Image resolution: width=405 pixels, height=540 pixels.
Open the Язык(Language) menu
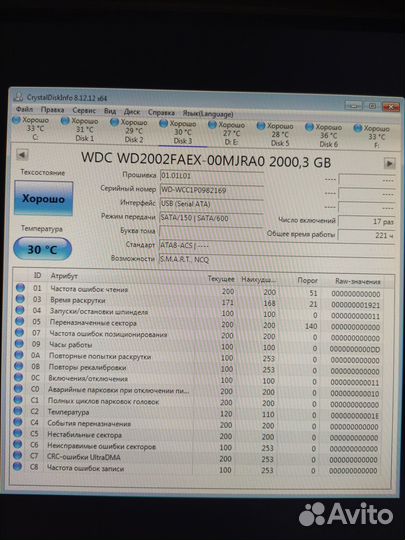click(x=208, y=114)
